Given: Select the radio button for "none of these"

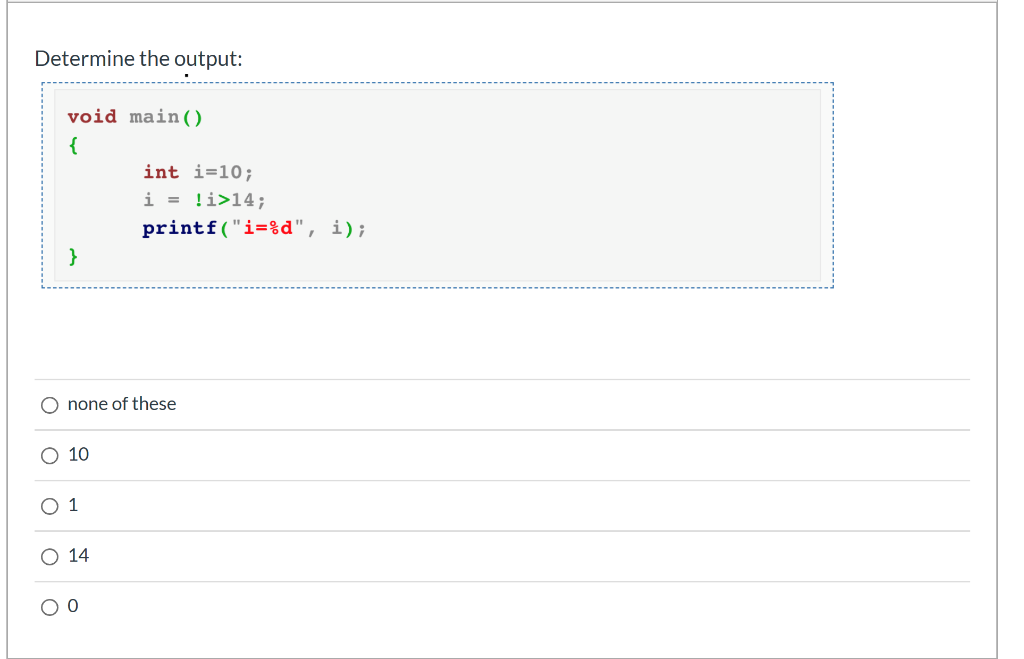Looking at the screenshot, I should point(49,404).
